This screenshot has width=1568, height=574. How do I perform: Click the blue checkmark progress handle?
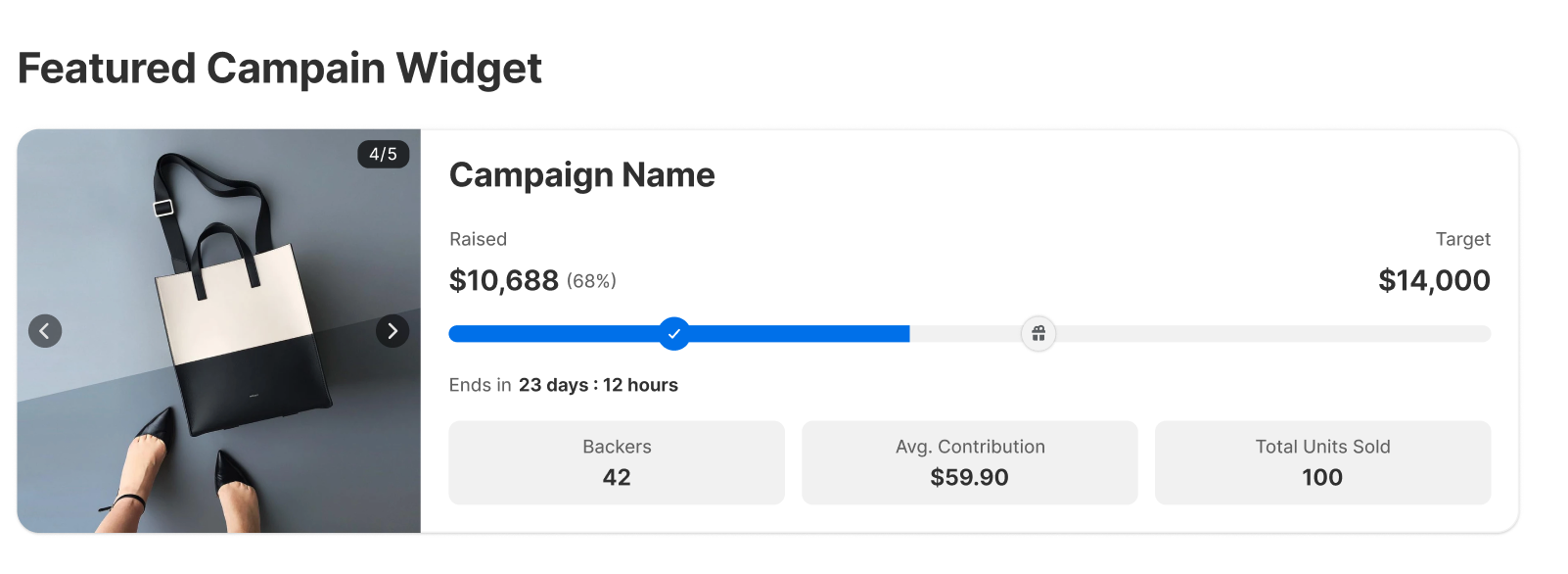(673, 334)
